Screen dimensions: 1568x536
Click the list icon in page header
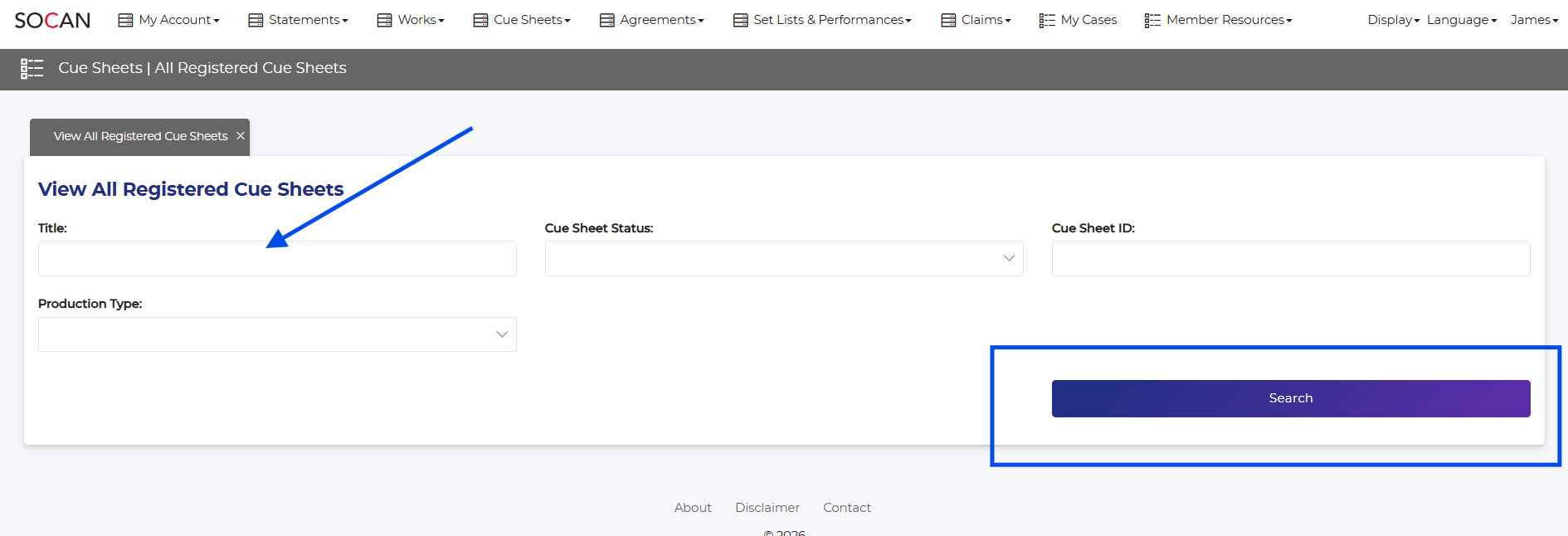click(32, 68)
